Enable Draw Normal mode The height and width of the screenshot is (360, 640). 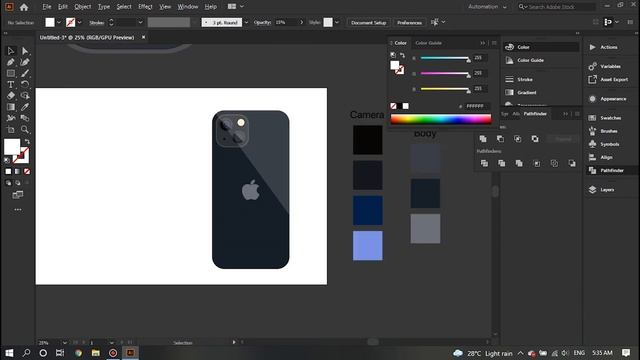click(8, 183)
